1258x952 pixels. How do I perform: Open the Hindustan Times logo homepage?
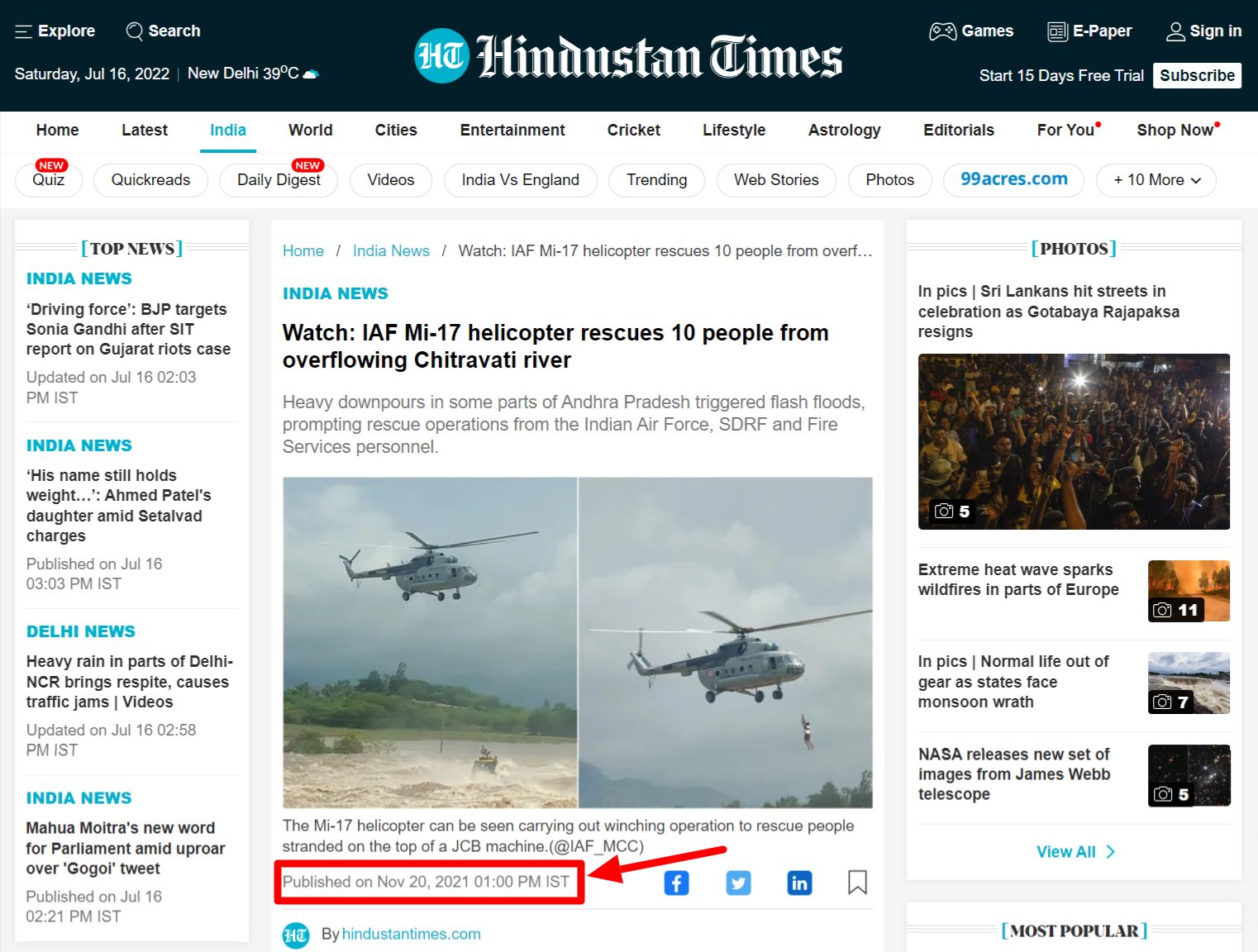pyautogui.click(x=628, y=56)
